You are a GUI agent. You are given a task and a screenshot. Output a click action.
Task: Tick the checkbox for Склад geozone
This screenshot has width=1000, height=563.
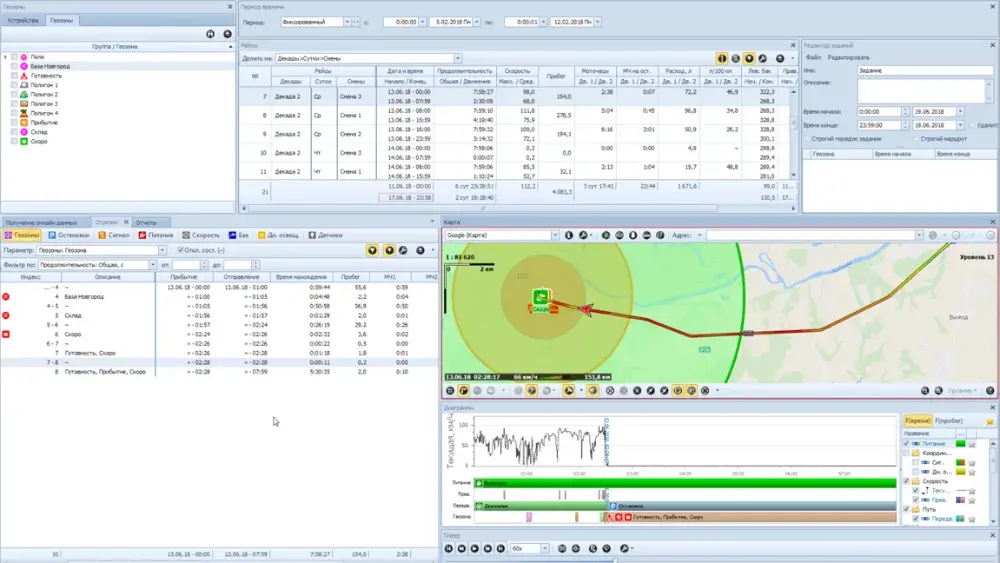[x=15, y=132]
